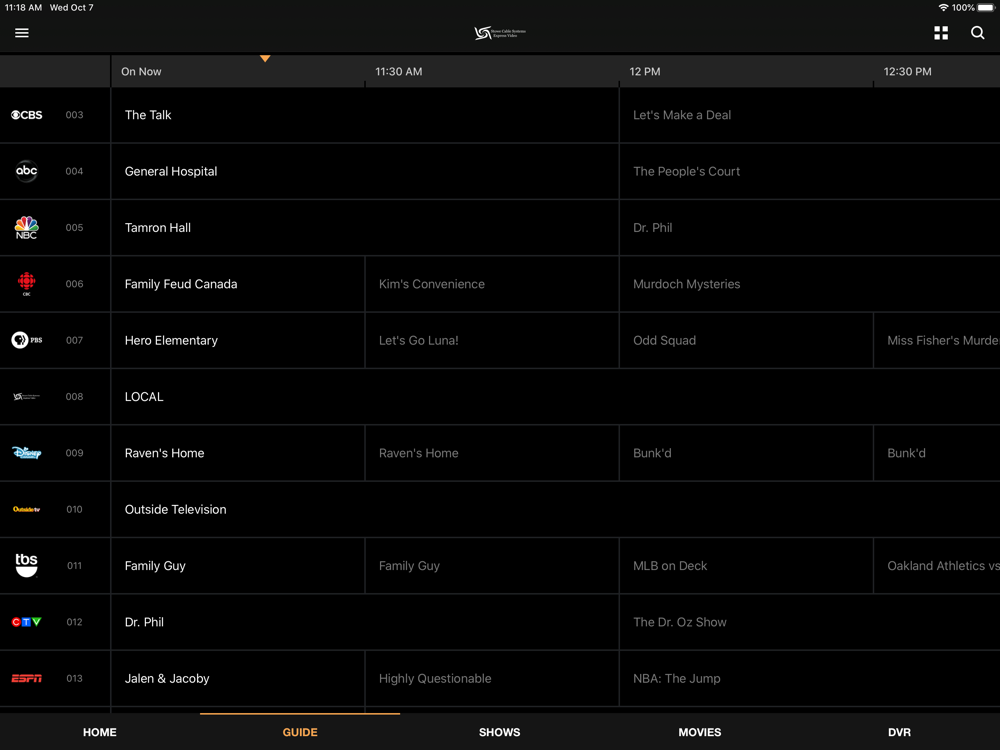Tap the search magnifier icon
The image size is (1000, 750).
977,33
